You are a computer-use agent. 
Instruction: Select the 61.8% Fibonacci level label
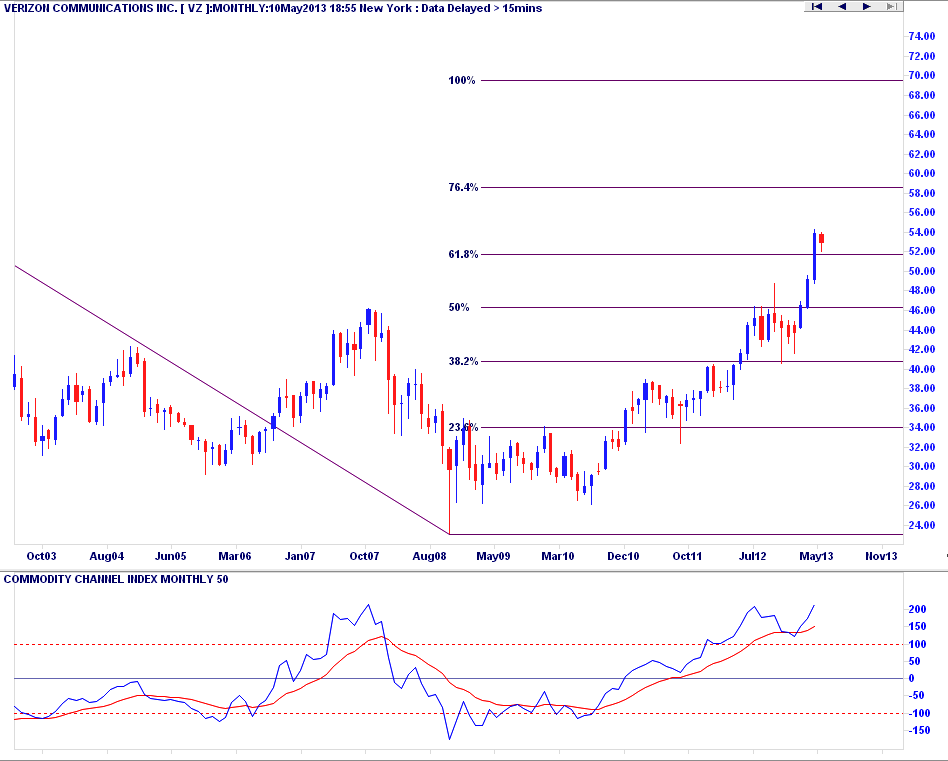coord(463,254)
